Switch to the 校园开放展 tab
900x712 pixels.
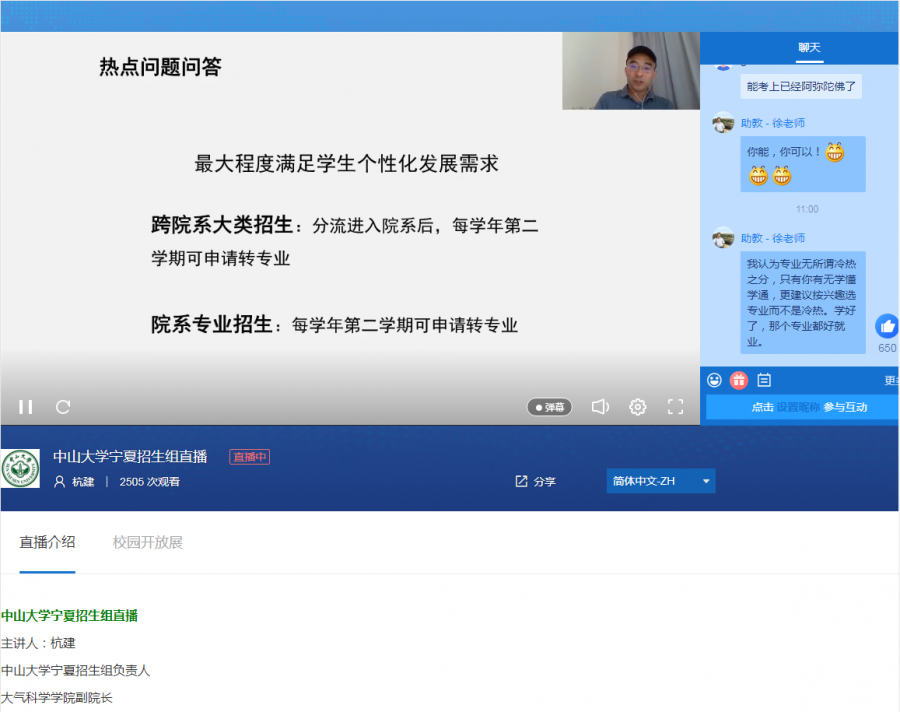(148, 543)
